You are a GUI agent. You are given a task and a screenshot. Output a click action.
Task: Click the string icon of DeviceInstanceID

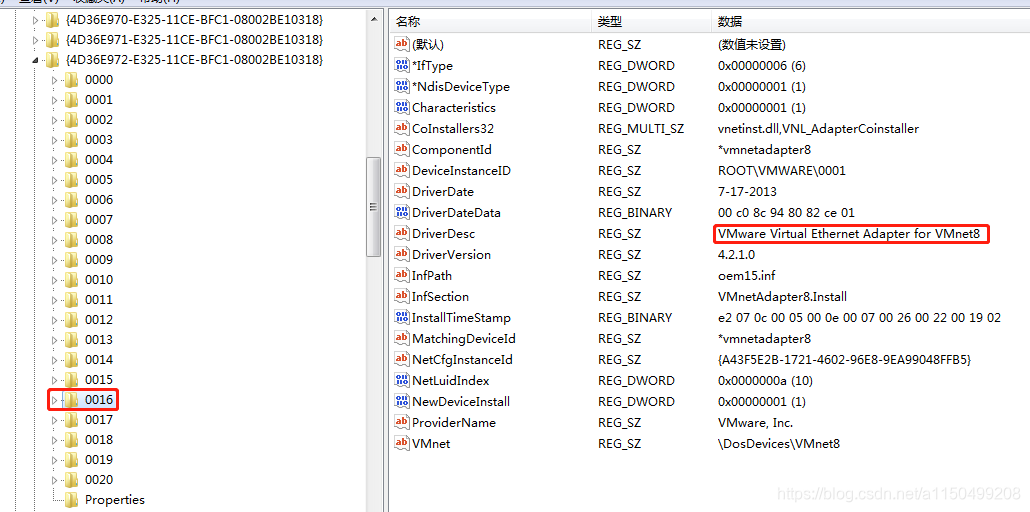click(x=401, y=171)
